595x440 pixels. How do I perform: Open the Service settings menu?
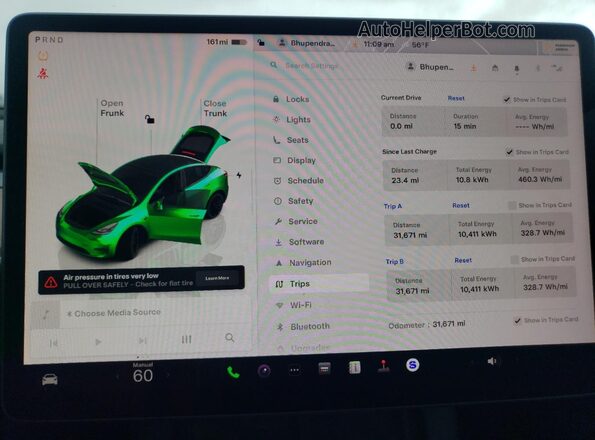pos(296,221)
